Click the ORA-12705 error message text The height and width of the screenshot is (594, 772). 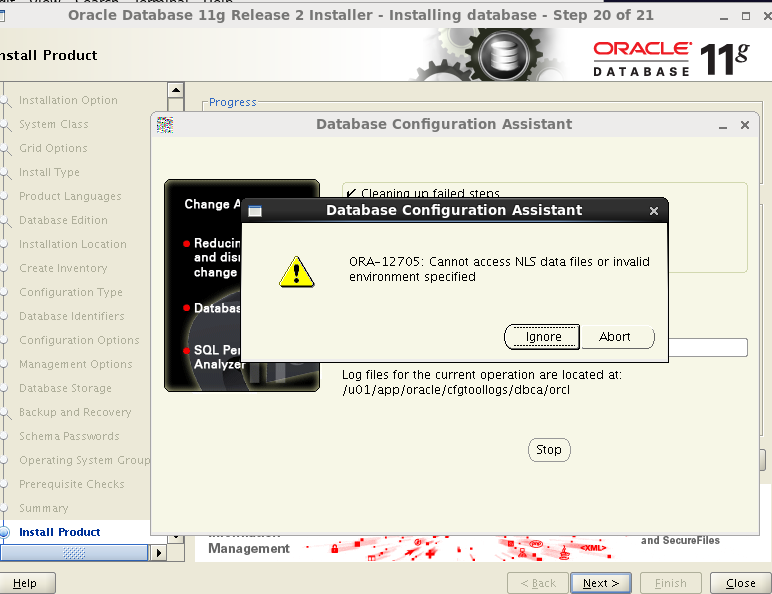pos(499,269)
